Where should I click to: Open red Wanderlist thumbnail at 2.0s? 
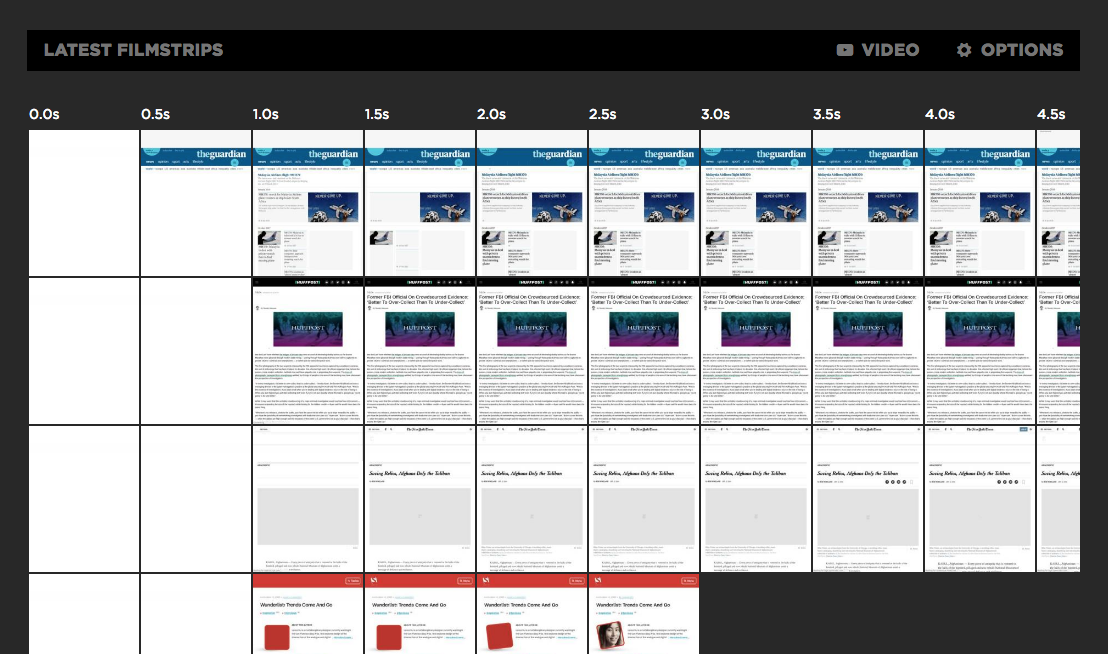[x=531, y=614]
